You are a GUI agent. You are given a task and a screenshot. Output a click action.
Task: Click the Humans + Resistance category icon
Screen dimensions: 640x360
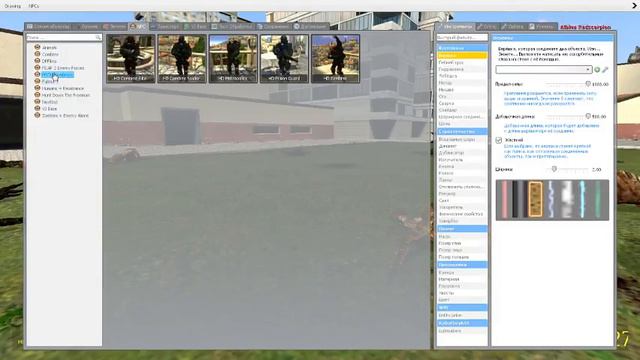click(x=37, y=88)
